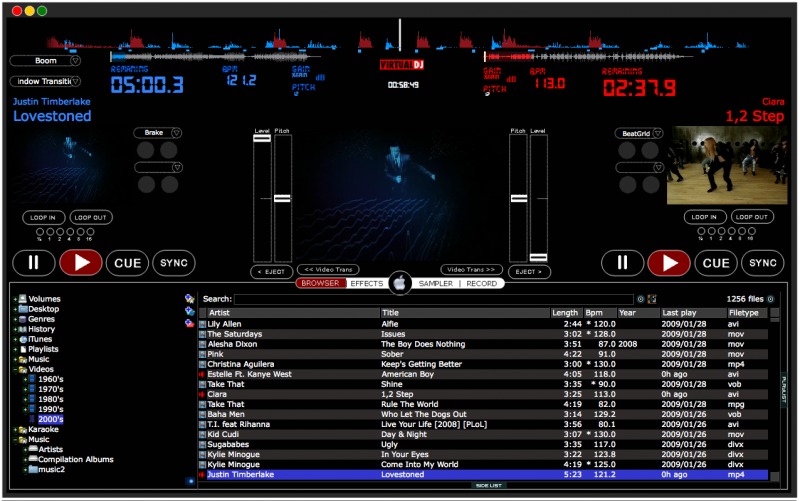The height and width of the screenshot is (501, 800).
Task: Eject the track from the right deck
Action: pos(529,272)
